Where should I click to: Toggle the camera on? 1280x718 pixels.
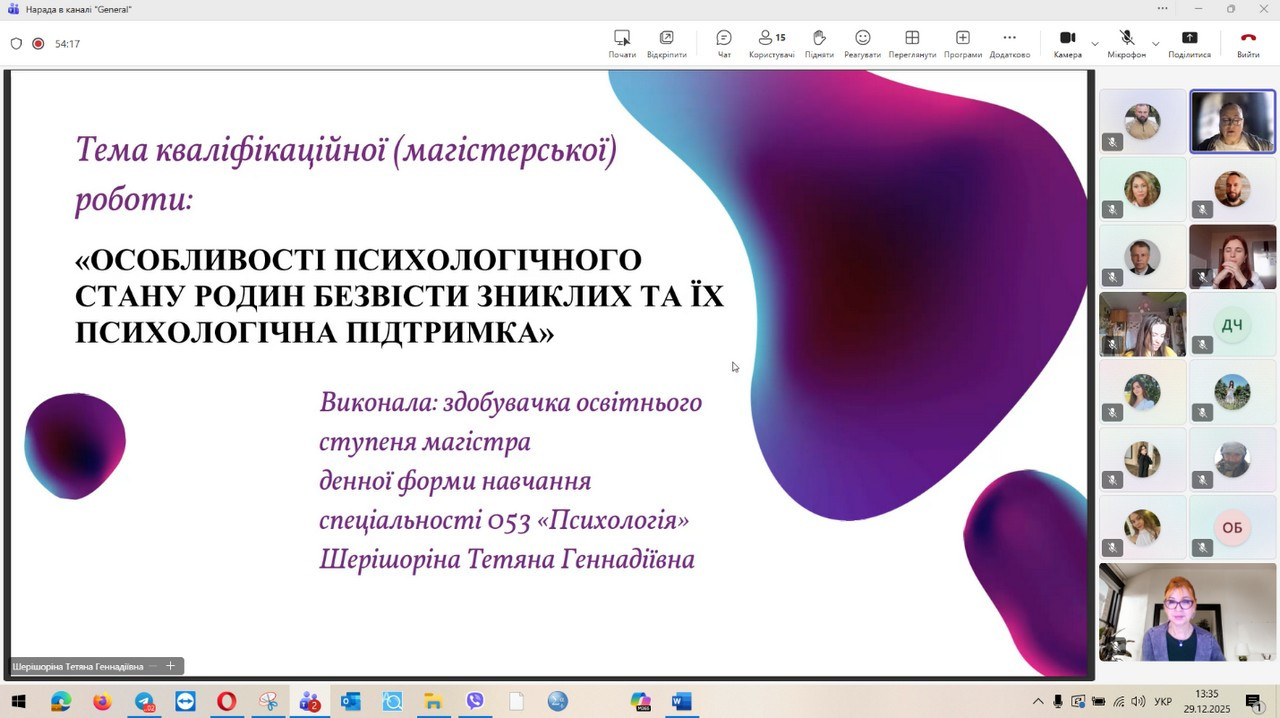(1067, 43)
